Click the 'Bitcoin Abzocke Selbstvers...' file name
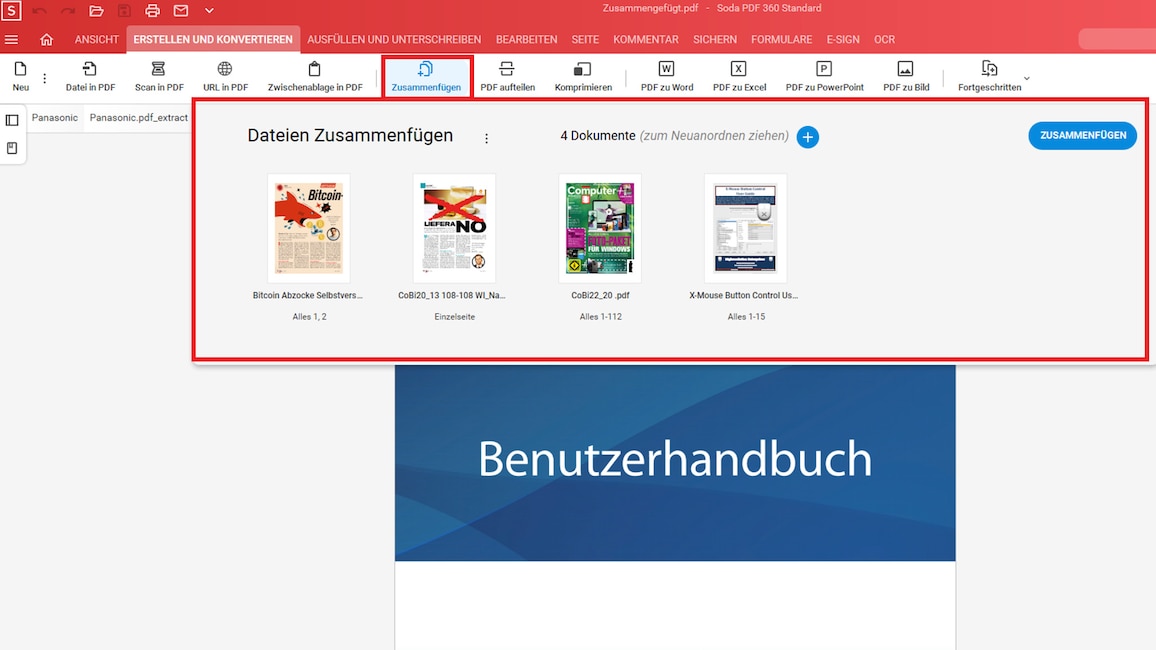 click(307, 296)
